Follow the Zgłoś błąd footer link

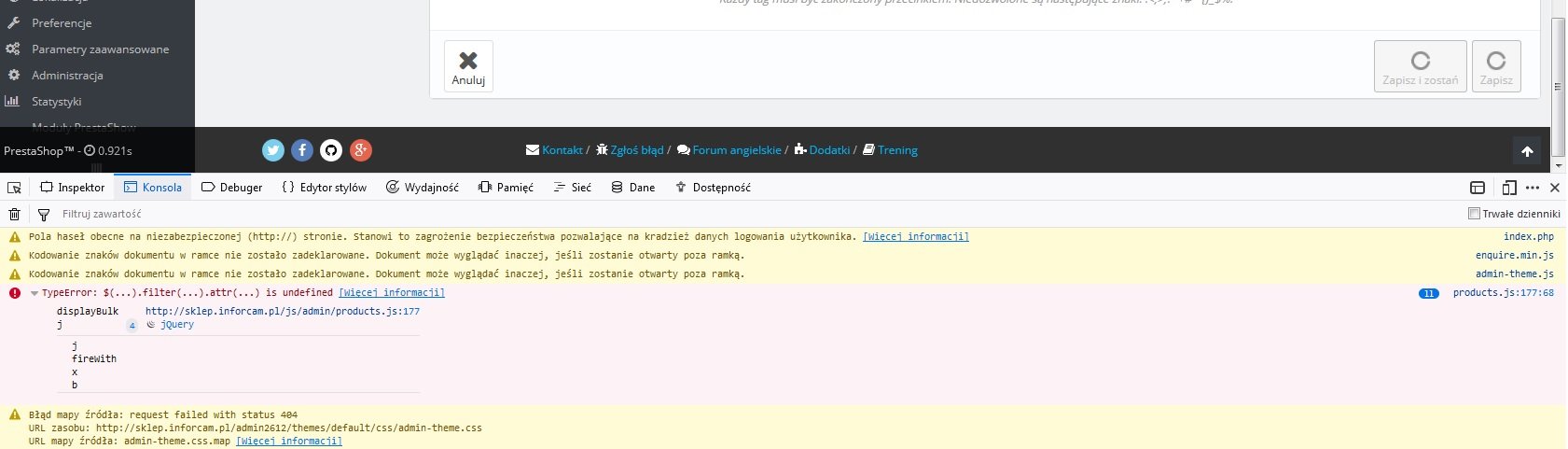click(x=630, y=149)
